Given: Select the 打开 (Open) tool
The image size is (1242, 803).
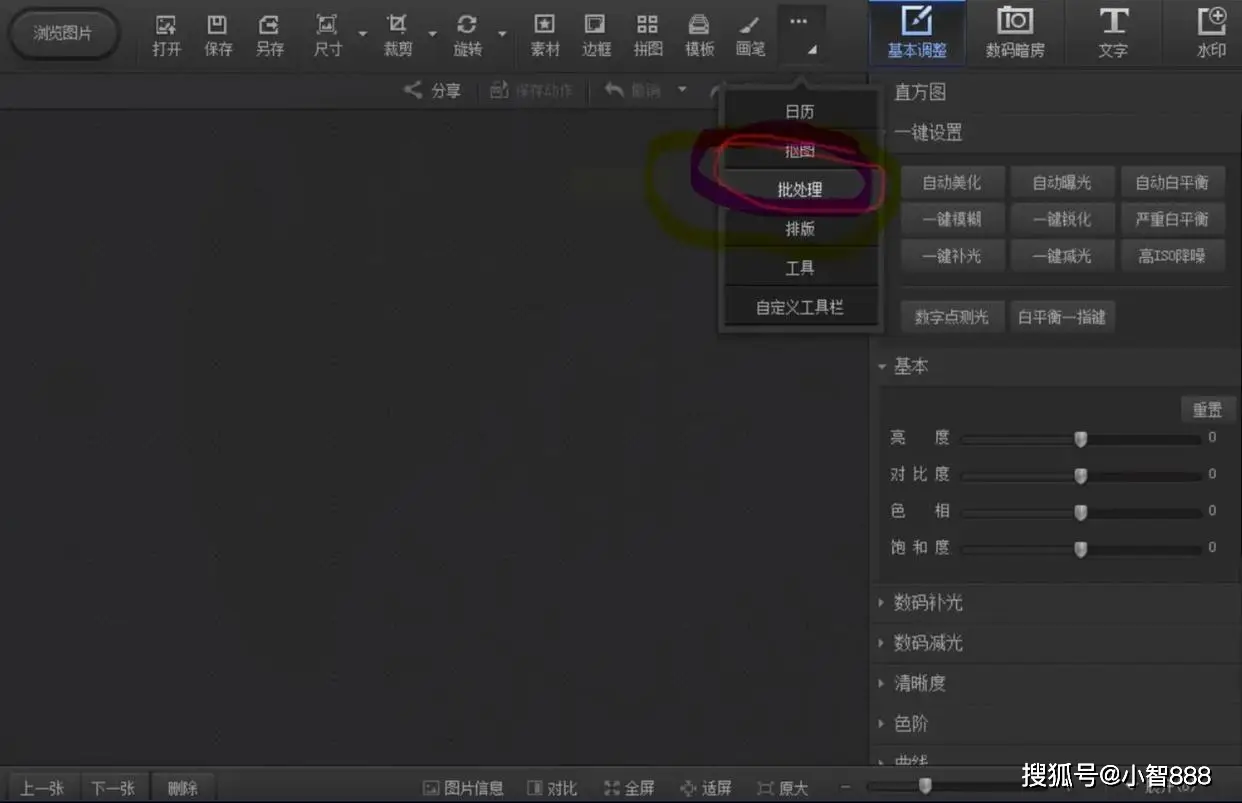Looking at the screenshot, I should 166,33.
